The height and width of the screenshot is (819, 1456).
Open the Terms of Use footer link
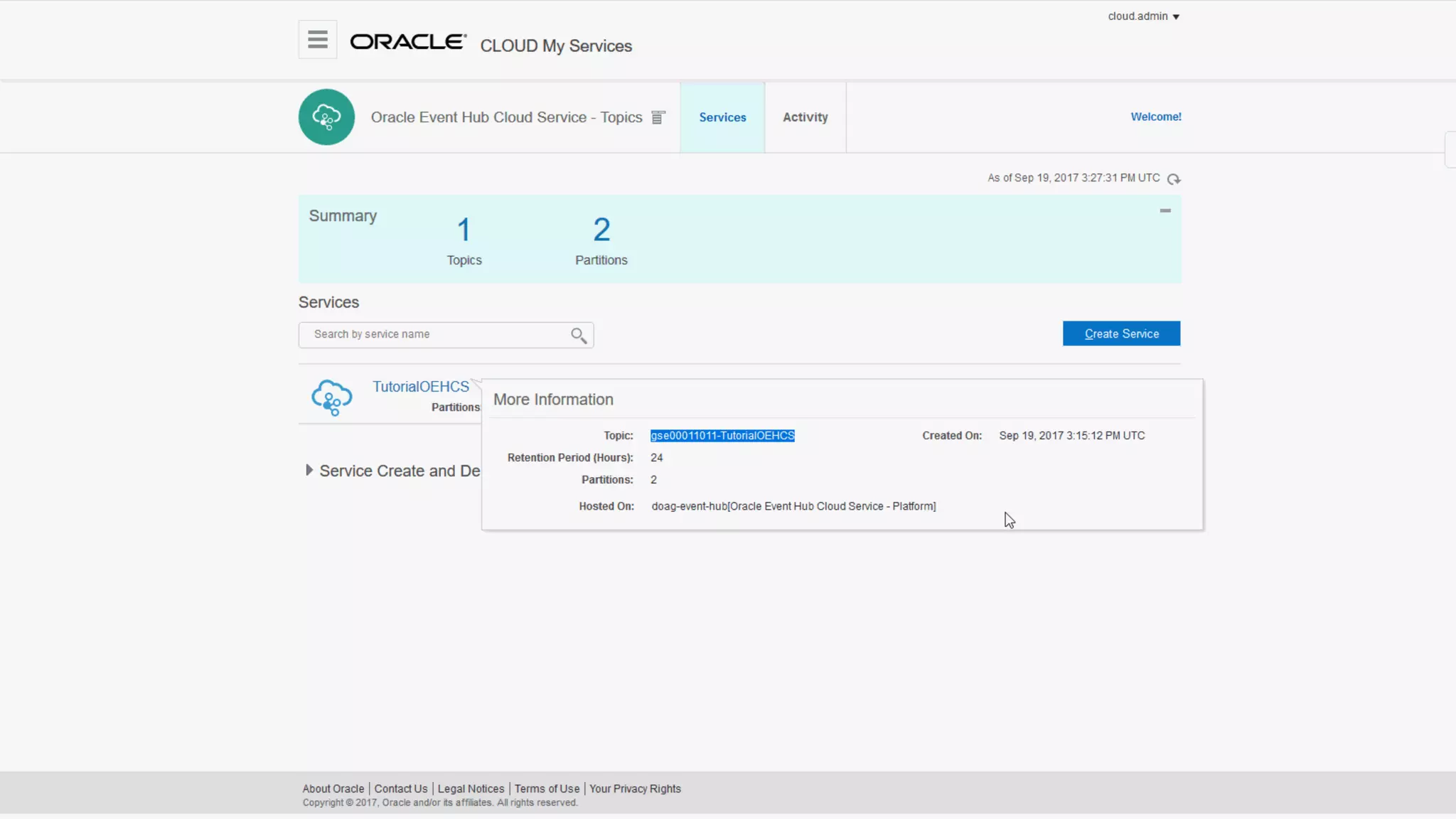tap(547, 788)
